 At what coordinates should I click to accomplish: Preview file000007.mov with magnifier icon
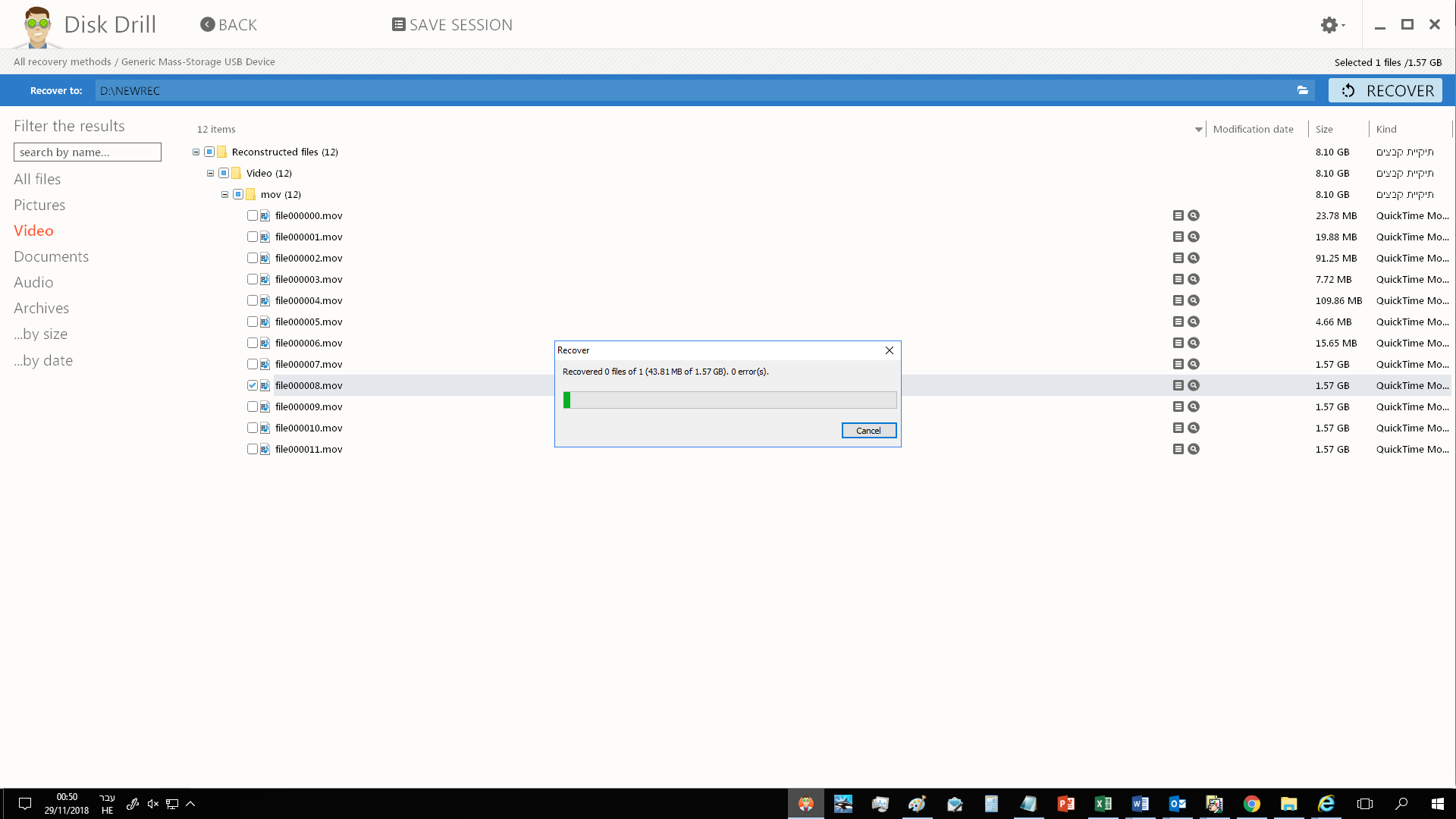click(1194, 364)
